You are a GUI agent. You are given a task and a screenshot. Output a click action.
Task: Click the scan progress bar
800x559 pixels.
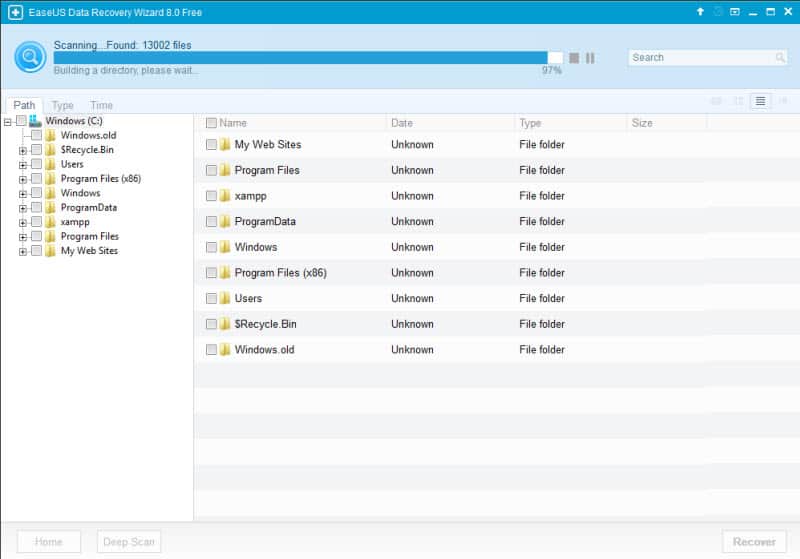[300, 58]
